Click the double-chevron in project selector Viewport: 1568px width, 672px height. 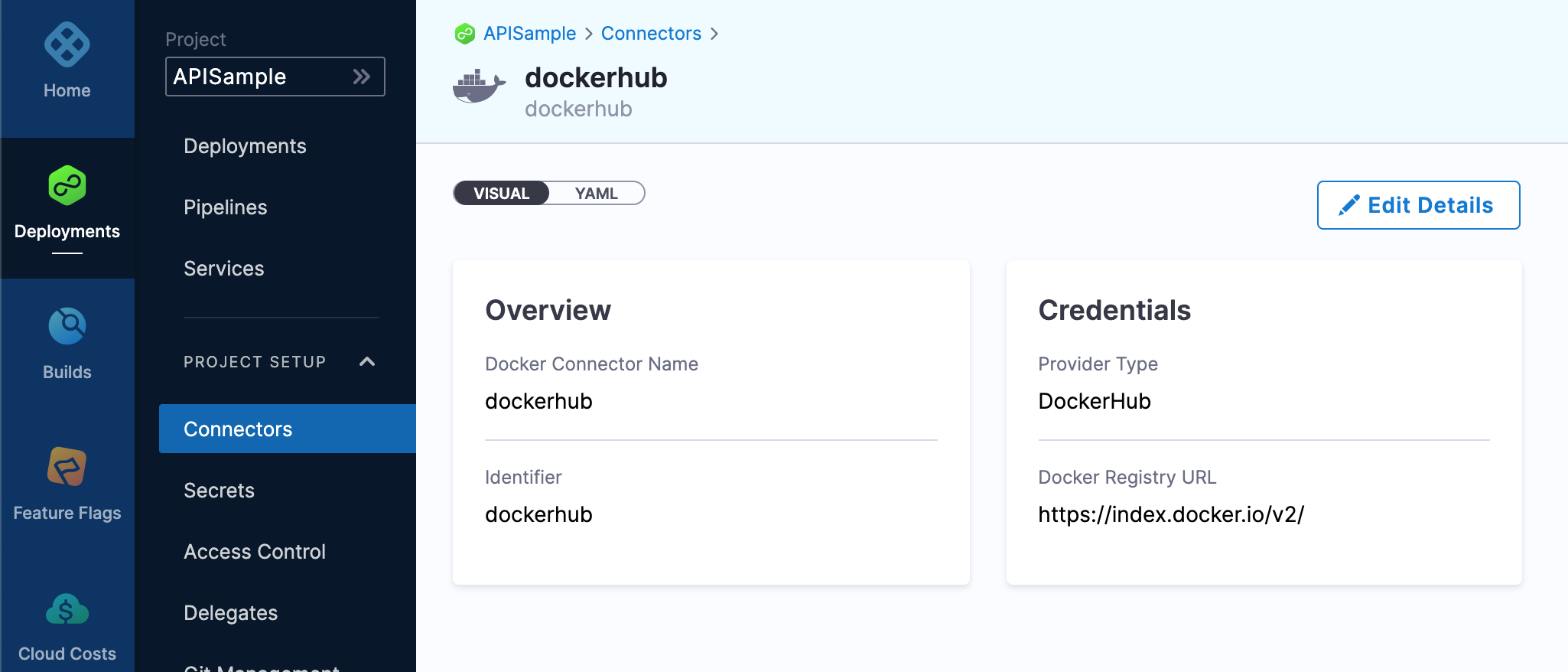click(x=362, y=77)
